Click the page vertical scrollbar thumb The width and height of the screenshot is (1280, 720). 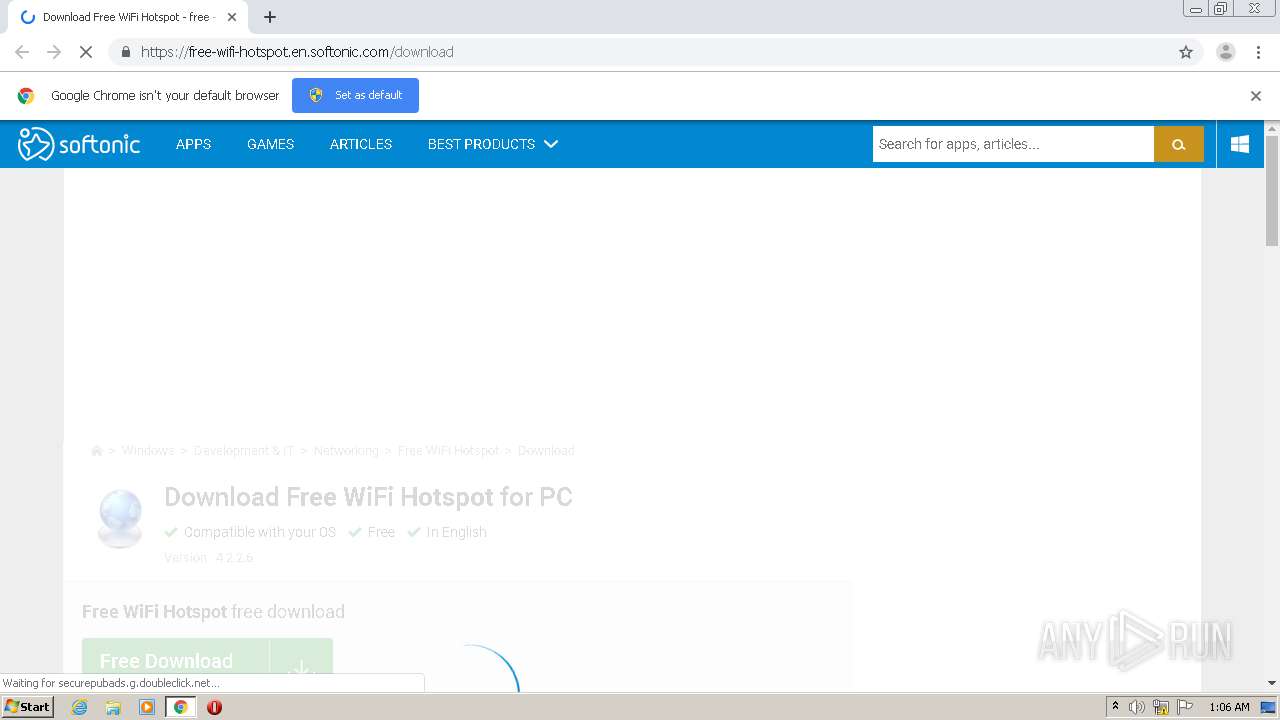[1272, 190]
